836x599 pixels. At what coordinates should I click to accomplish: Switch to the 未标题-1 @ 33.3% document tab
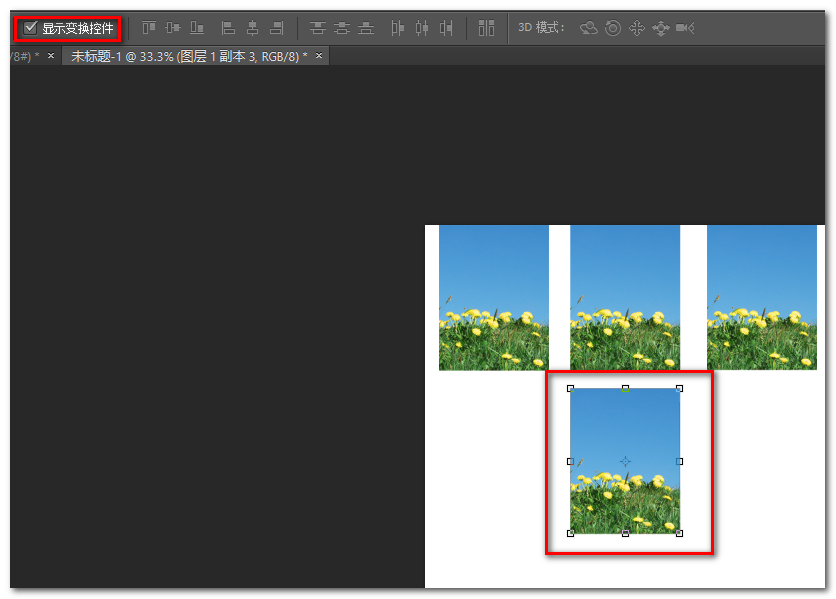click(189, 56)
